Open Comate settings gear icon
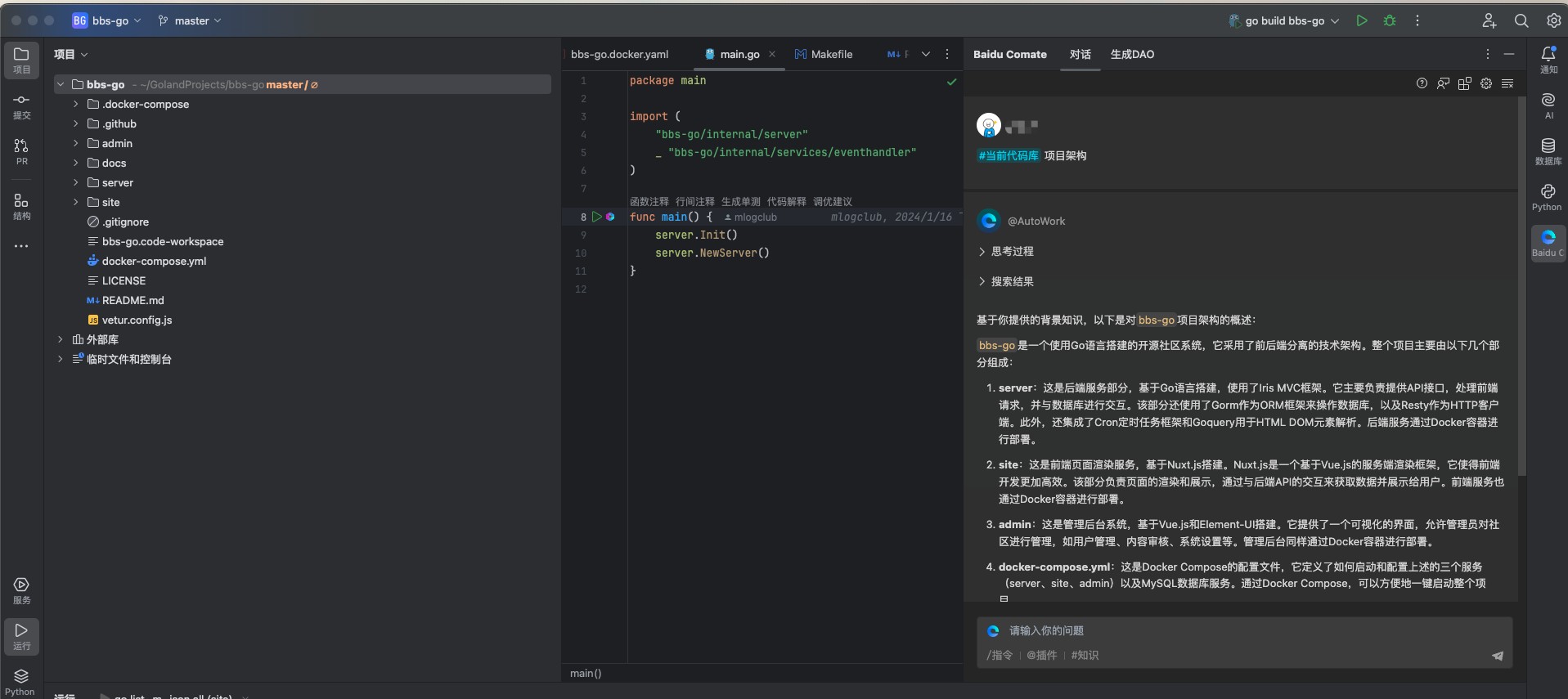Image resolution: width=1568 pixels, height=699 pixels. (1486, 83)
